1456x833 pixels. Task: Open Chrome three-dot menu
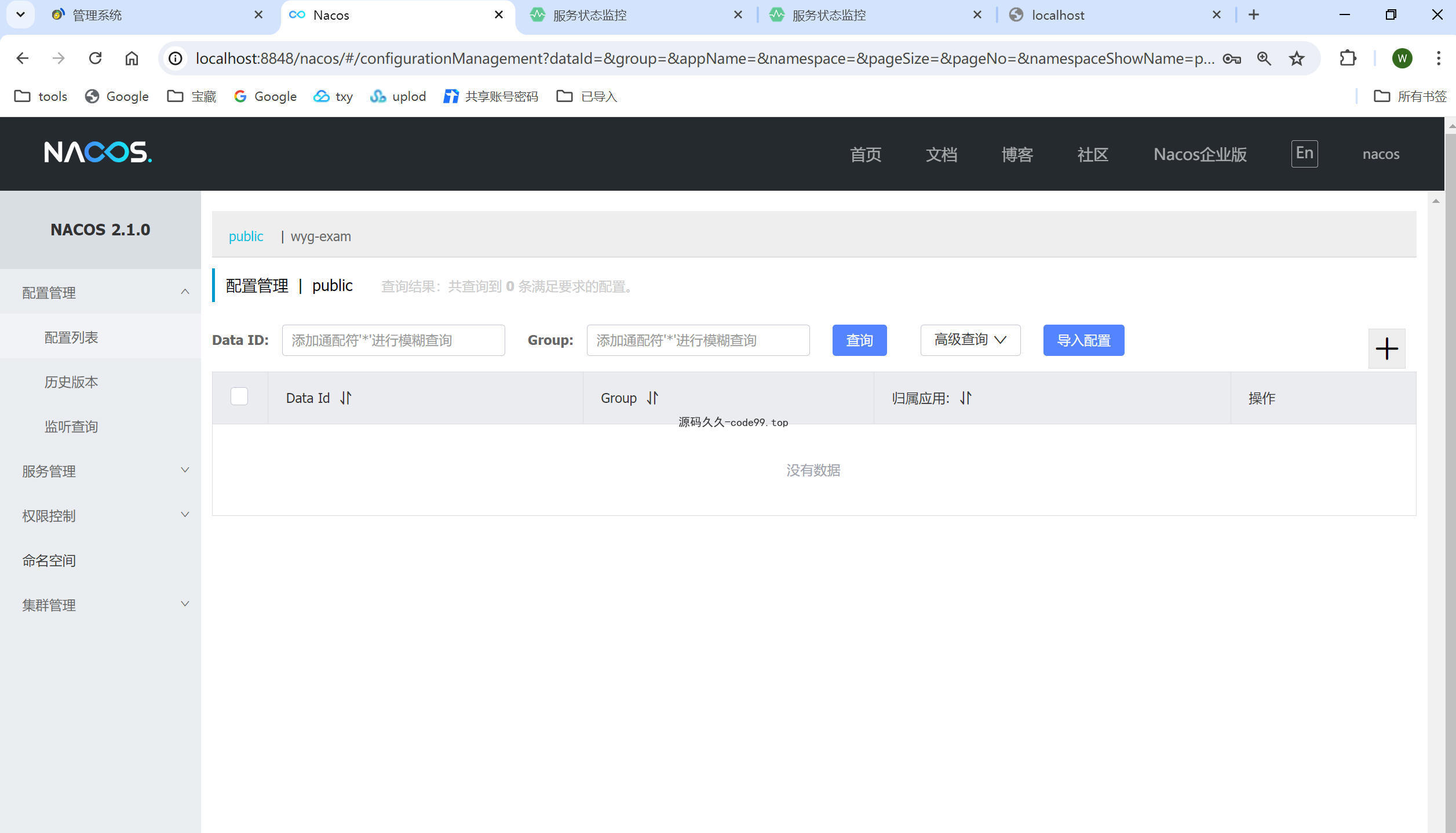click(1439, 59)
